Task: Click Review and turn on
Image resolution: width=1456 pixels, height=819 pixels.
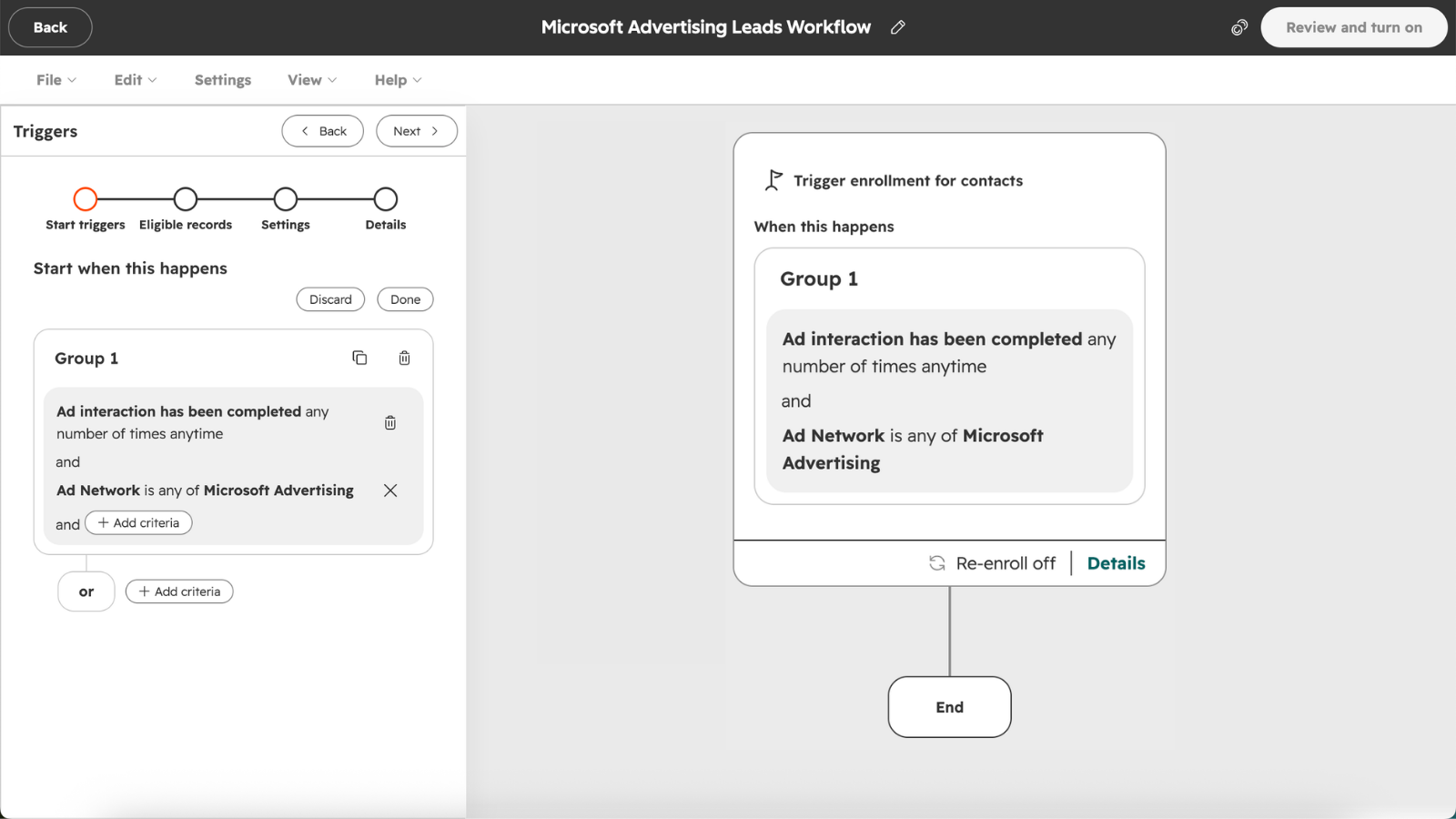Action: 1354,27
